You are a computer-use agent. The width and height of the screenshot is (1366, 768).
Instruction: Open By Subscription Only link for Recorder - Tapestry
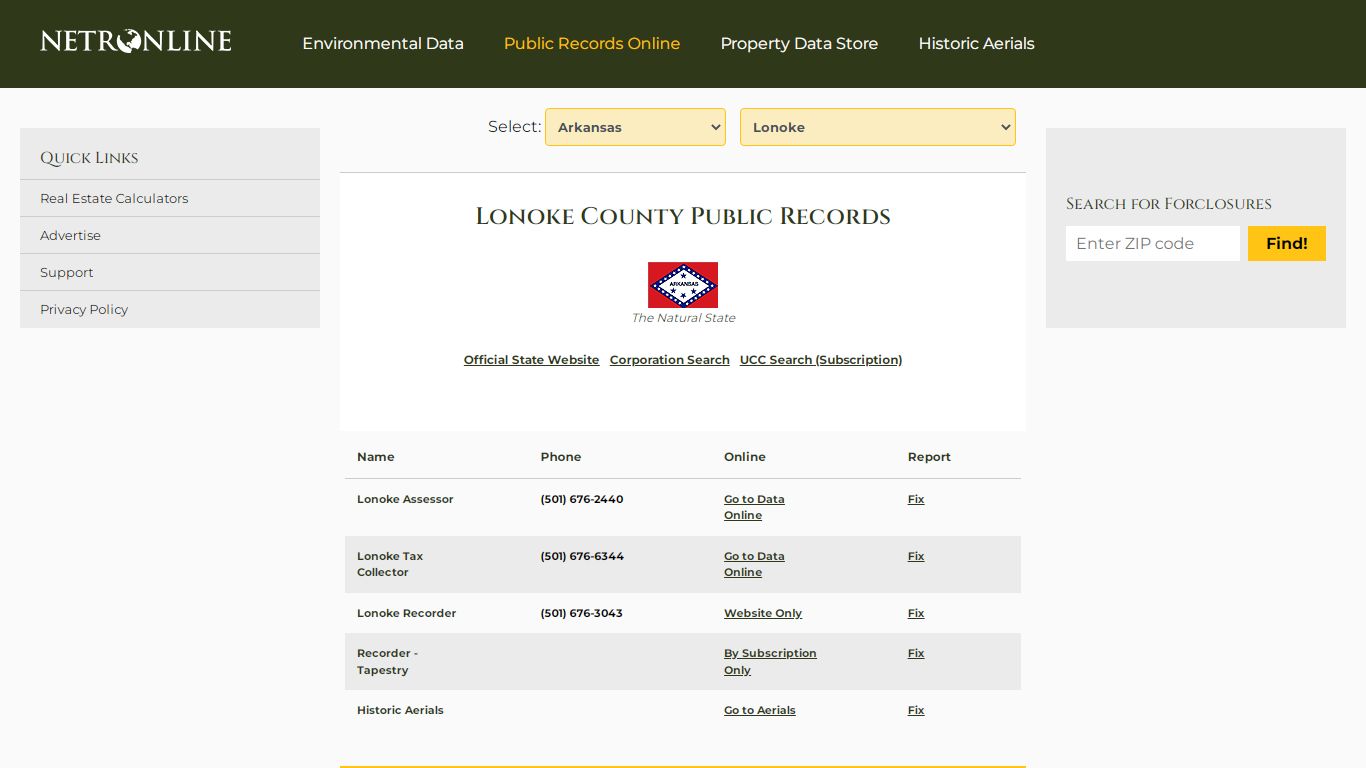pyautogui.click(x=770, y=661)
